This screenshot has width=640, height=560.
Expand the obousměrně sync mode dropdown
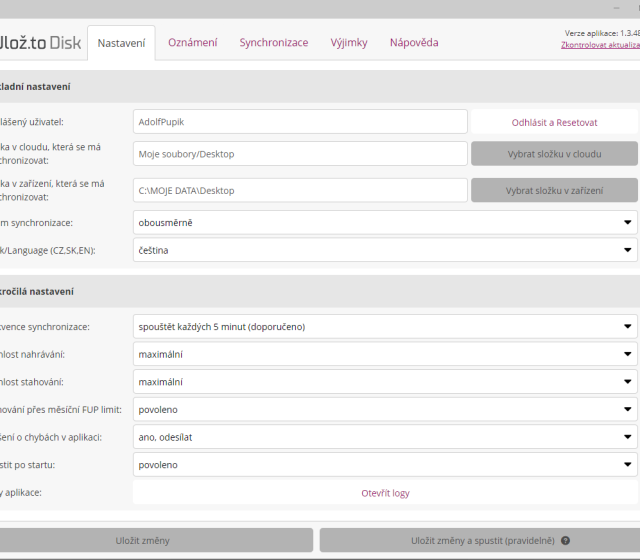point(385,222)
